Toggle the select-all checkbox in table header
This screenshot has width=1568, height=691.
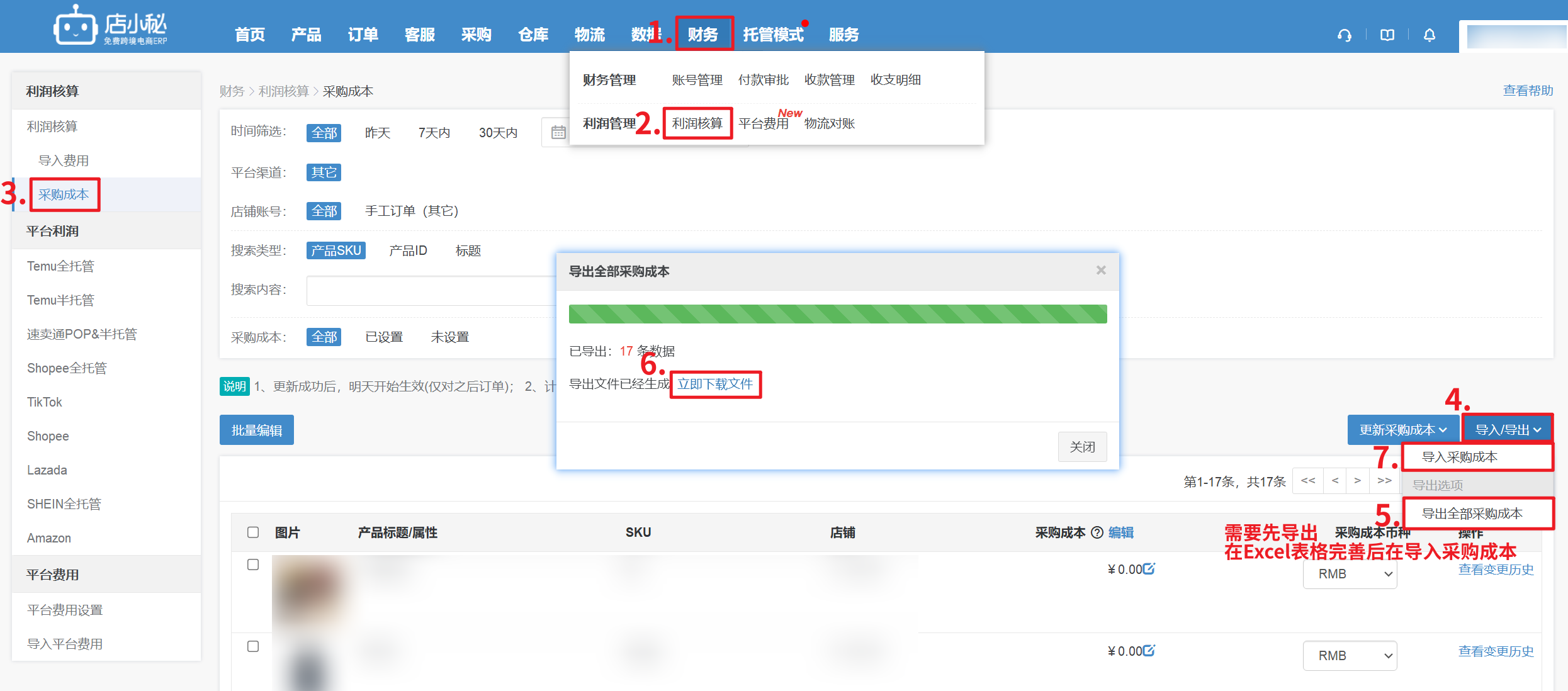click(253, 532)
